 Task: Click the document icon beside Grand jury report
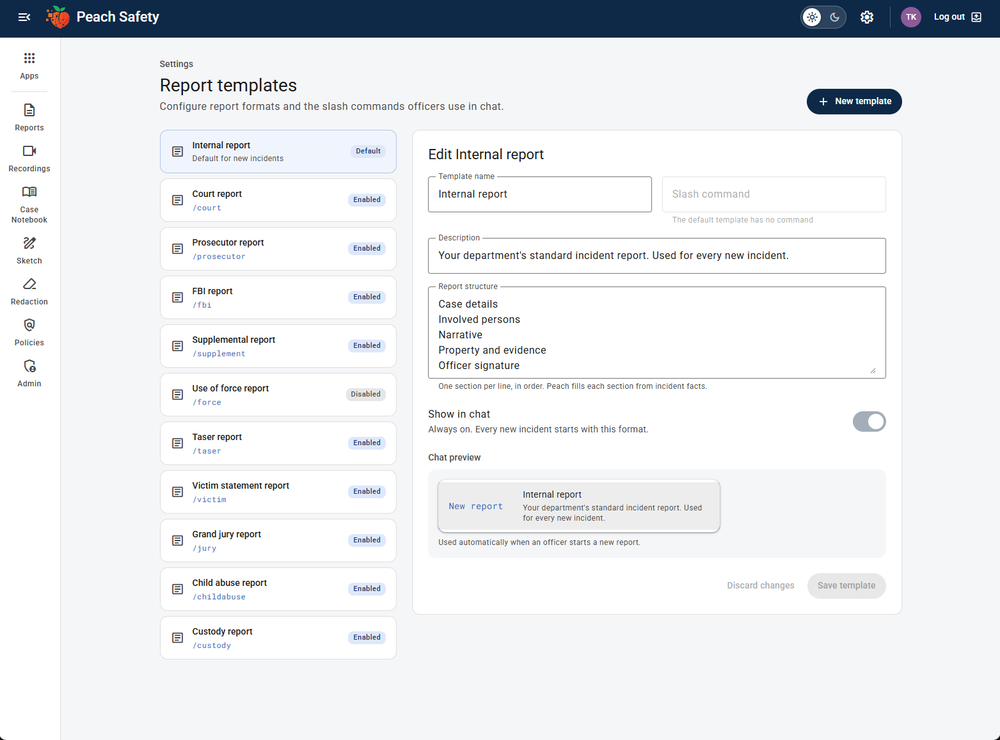click(178, 540)
